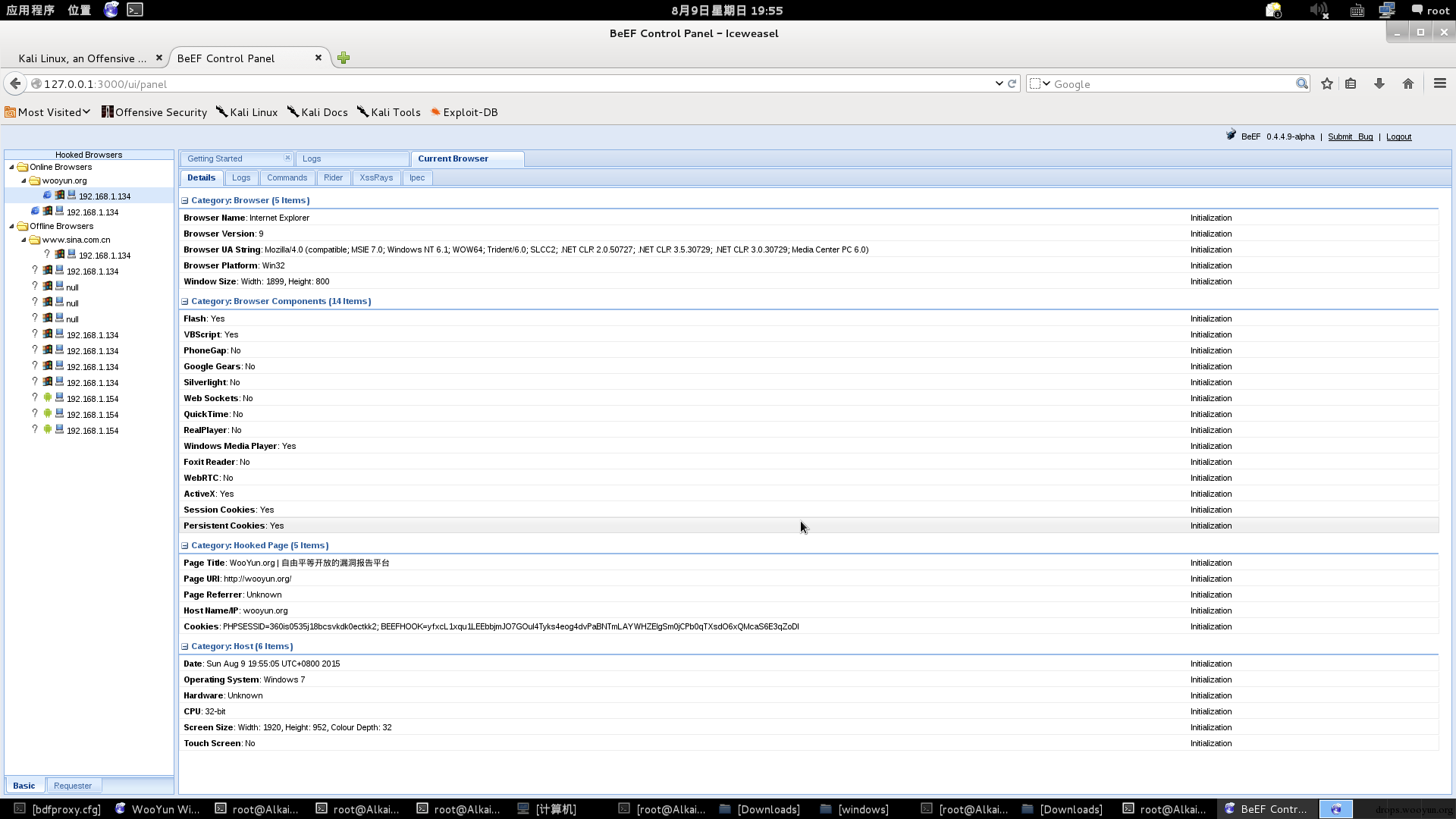
Task: Switch to the windows folder taskbar item
Action: tap(855, 809)
